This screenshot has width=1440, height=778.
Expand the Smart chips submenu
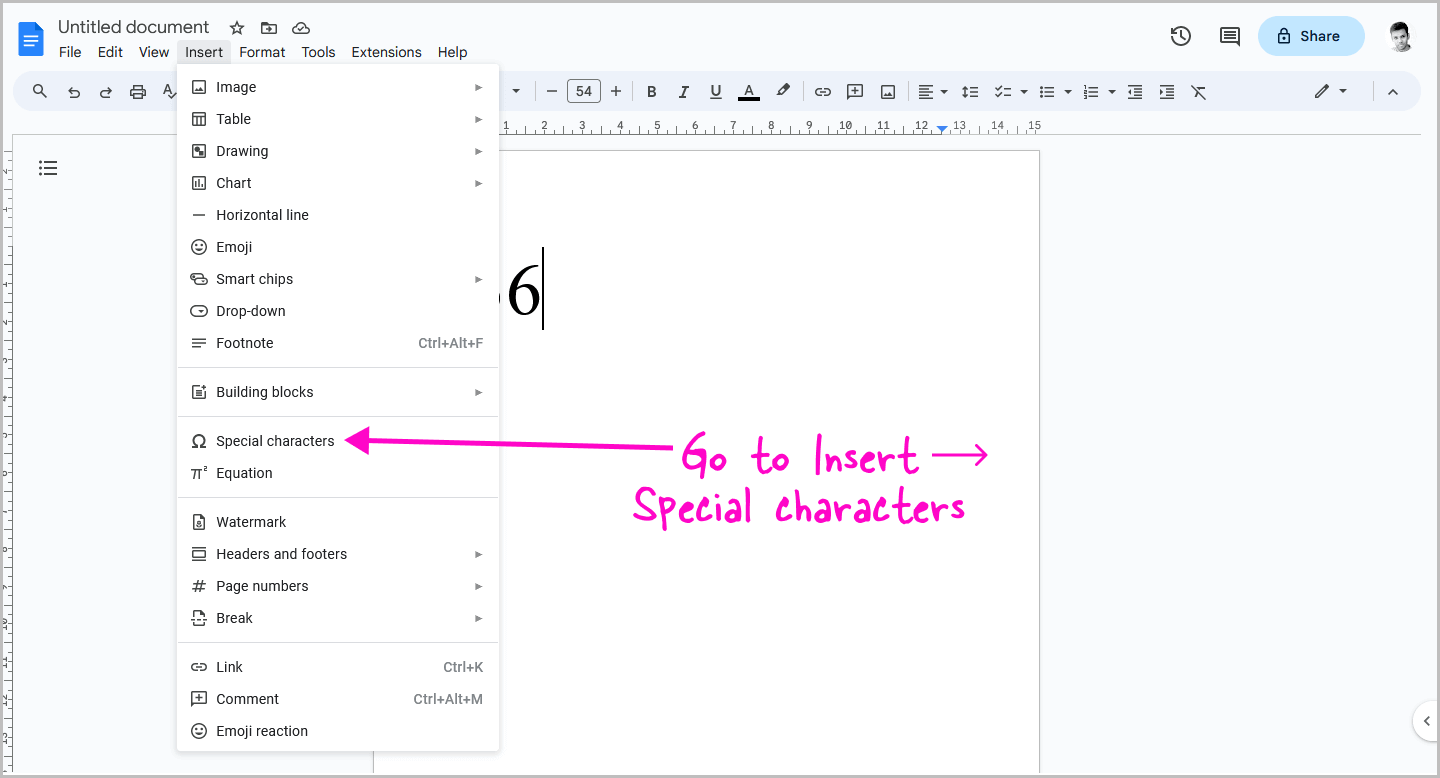pos(337,279)
